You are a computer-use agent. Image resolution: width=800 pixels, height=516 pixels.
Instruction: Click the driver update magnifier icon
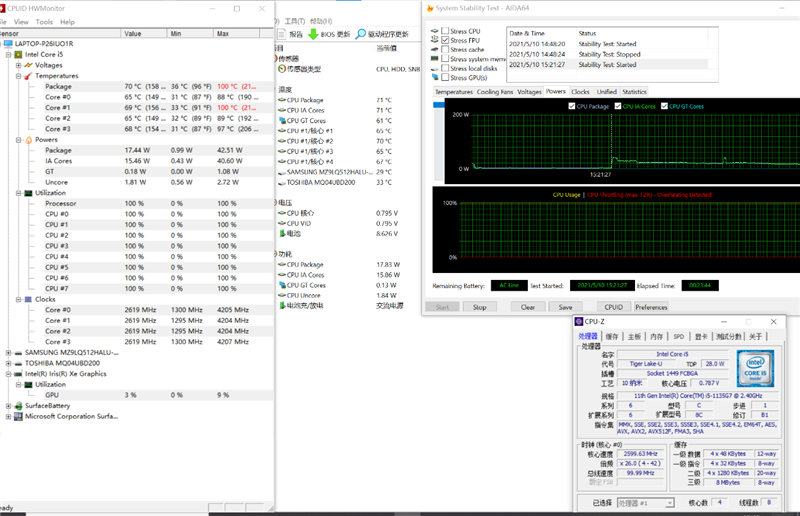pos(359,33)
